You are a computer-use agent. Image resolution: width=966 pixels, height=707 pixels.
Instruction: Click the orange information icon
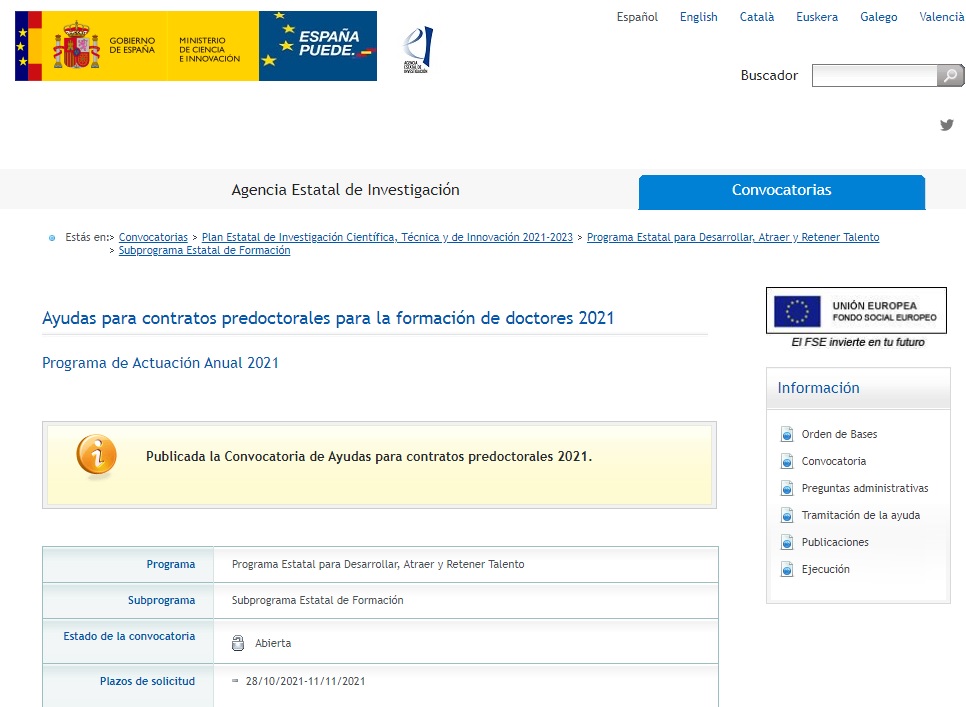(96, 456)
